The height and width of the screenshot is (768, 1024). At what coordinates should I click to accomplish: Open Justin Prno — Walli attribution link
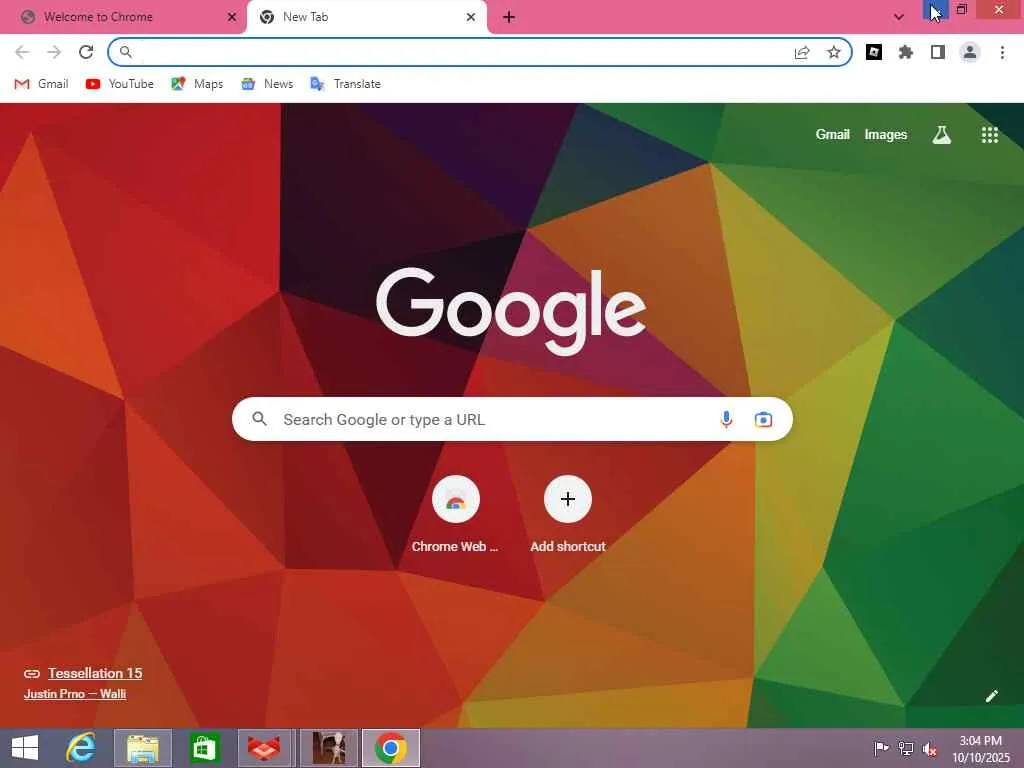click(75, 694)
